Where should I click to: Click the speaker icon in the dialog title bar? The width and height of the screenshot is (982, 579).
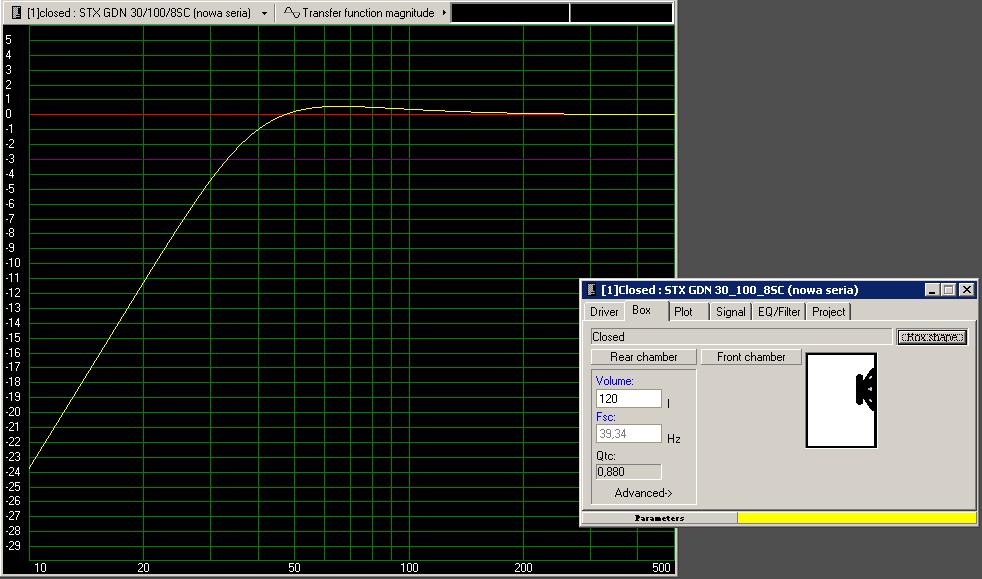click(592, 290)
